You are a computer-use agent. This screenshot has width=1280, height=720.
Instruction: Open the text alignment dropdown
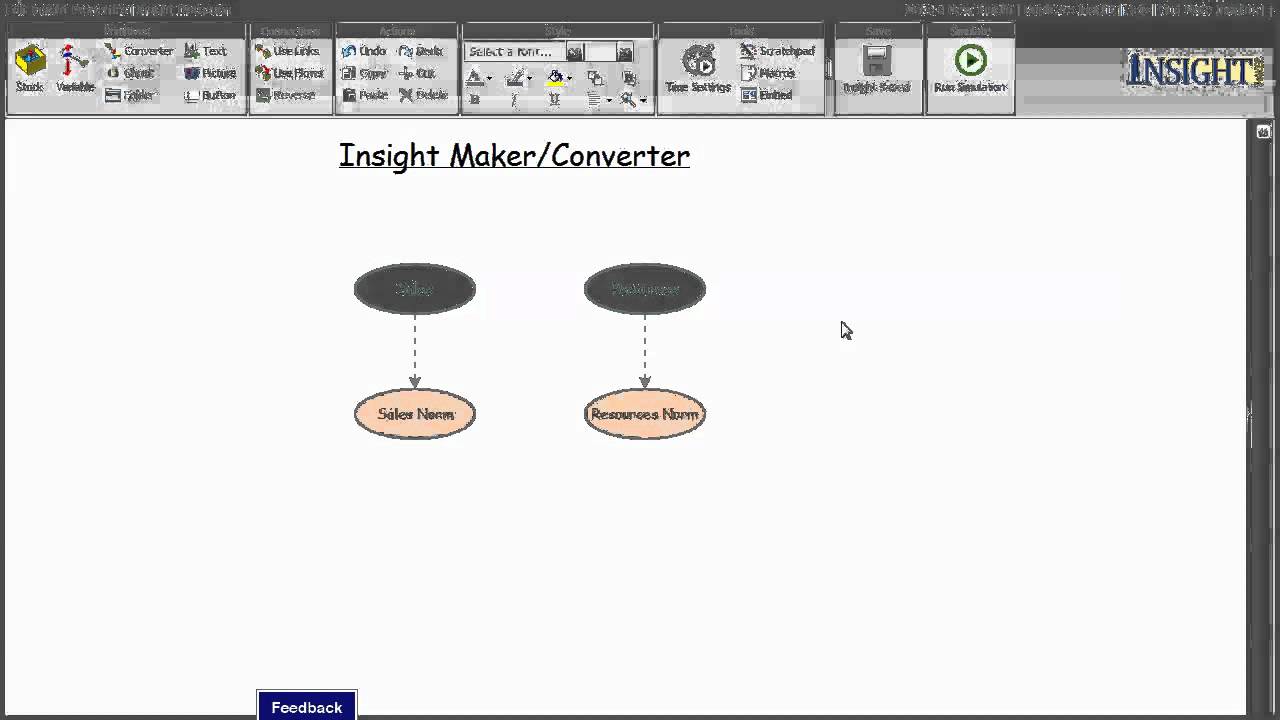(x=599, y=99)
